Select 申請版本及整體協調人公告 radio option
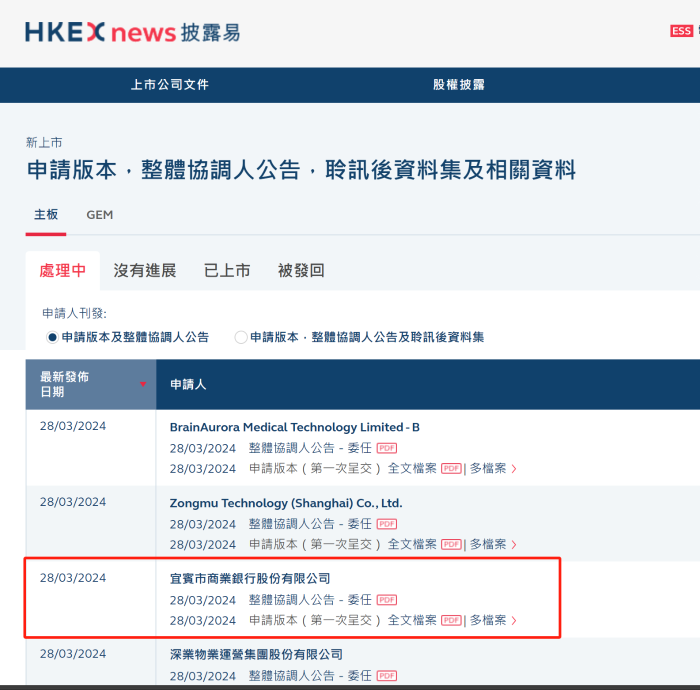The width and height of the screenshot is (700, 690). (52, 337)
